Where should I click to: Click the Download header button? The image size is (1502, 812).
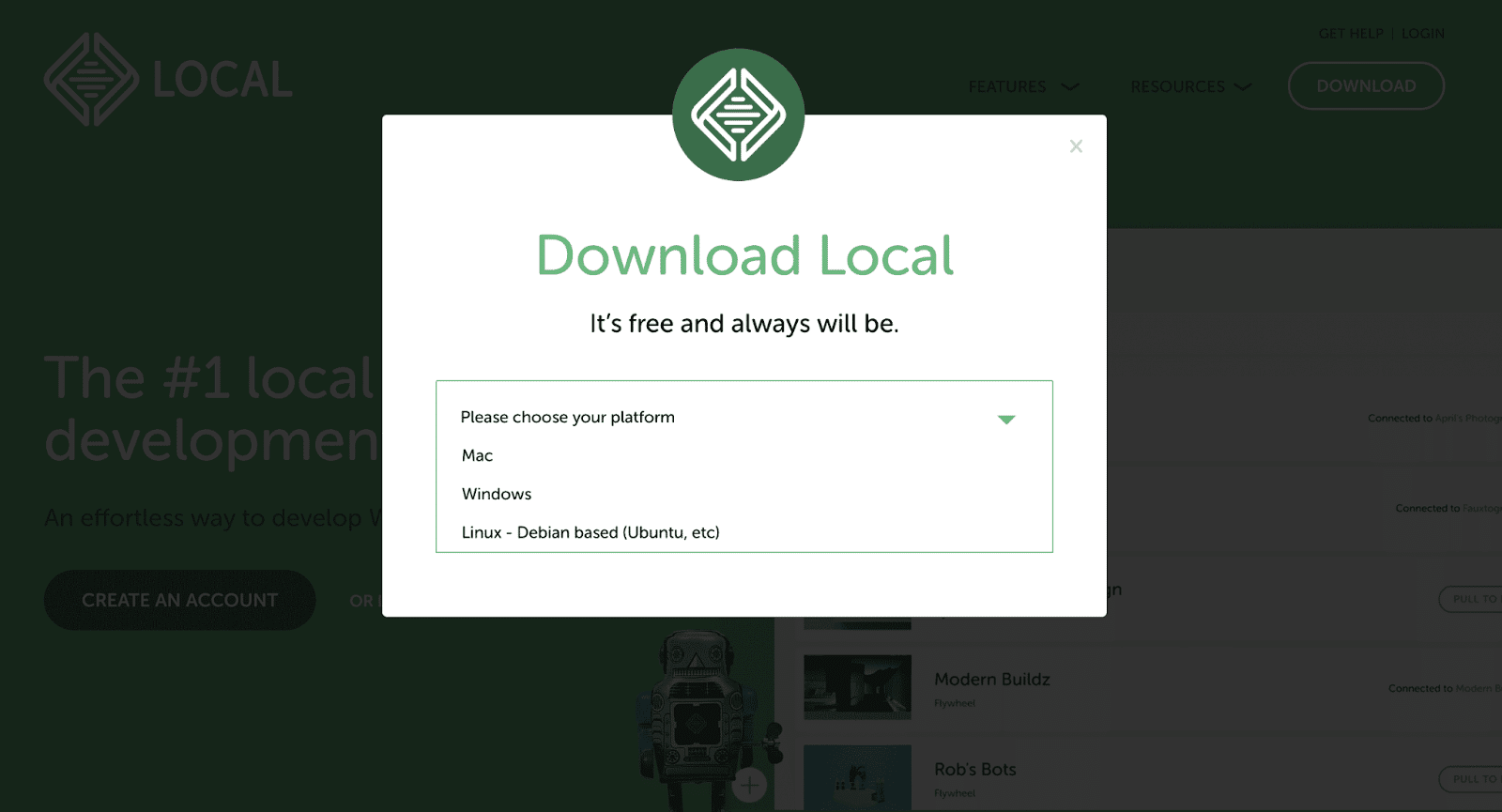coord(1366,85)
